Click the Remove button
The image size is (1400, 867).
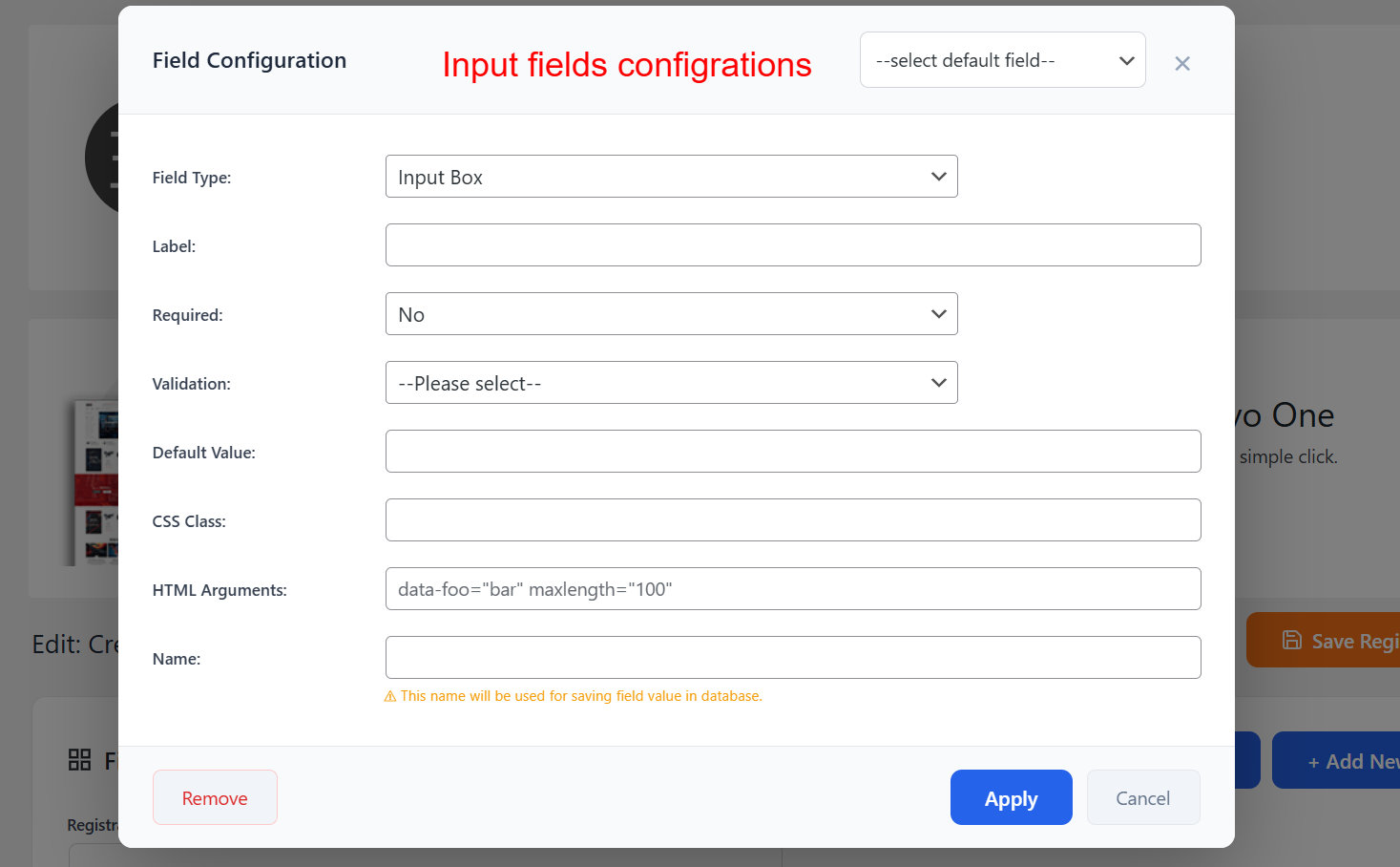pos(215,797)
